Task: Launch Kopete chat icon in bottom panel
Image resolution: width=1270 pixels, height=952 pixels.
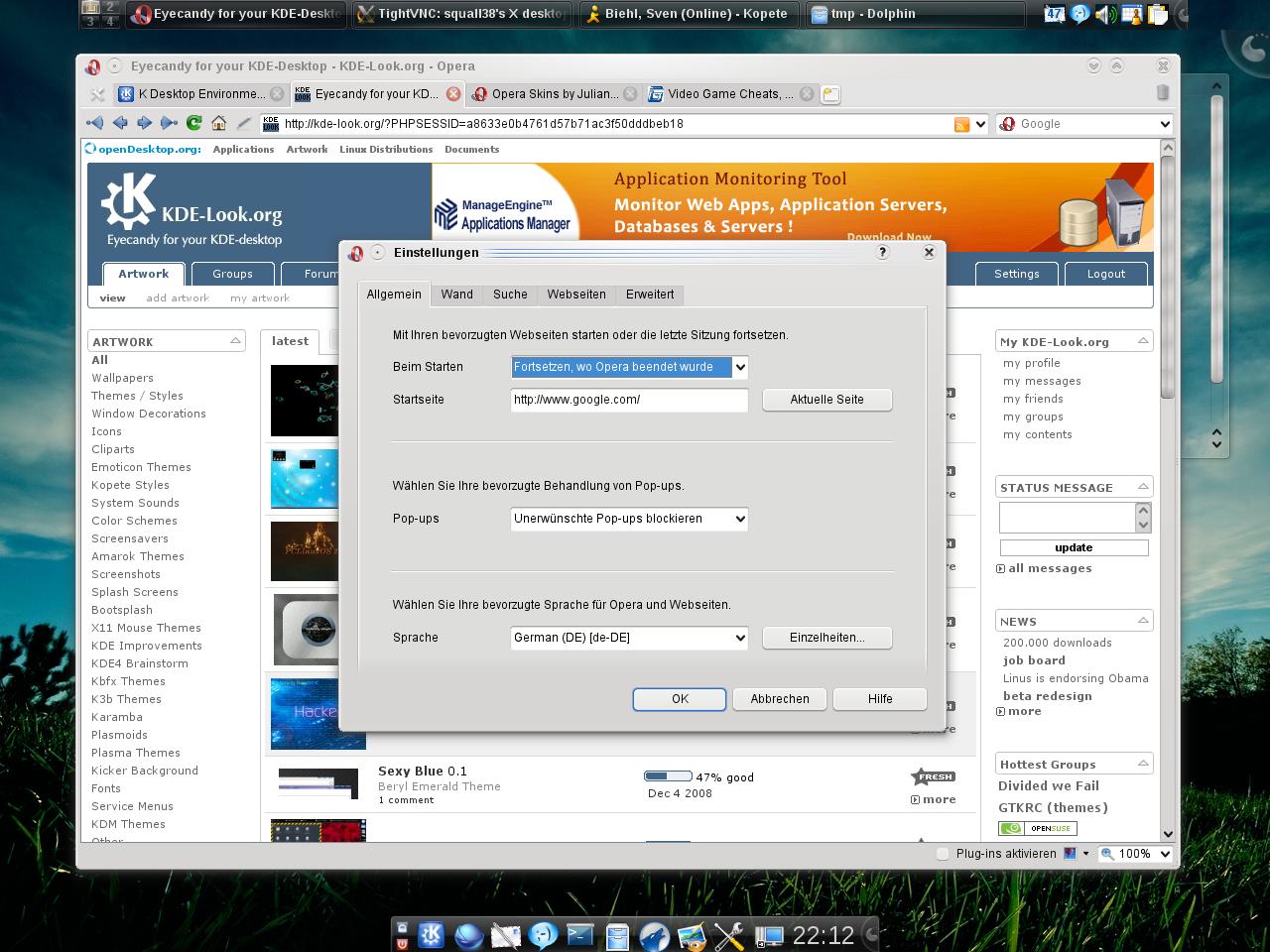Action: coord(543,934)
